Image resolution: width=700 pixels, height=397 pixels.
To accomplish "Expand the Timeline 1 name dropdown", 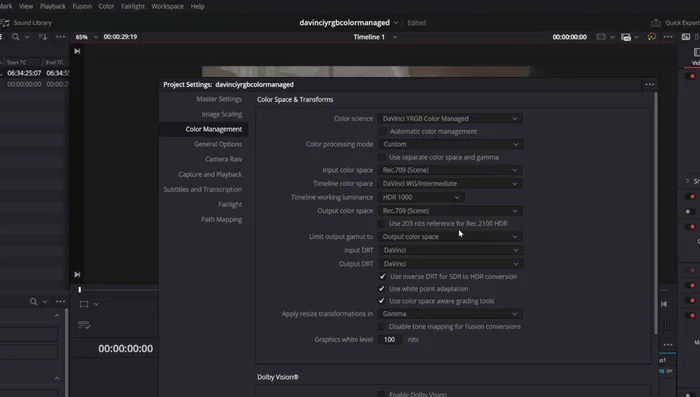I will click(395, 37).
